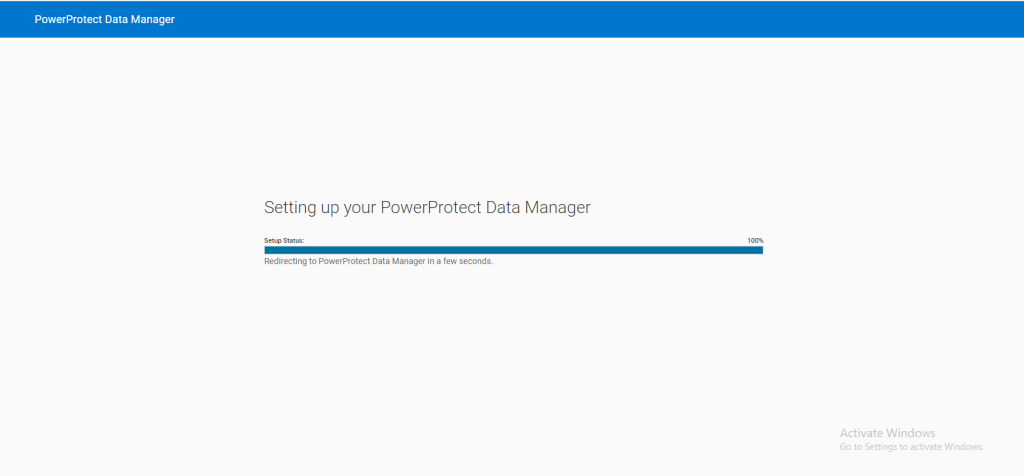1024x476 pixels.
Task: Click the 'Setup Status:' label
Action: point(284,241)
